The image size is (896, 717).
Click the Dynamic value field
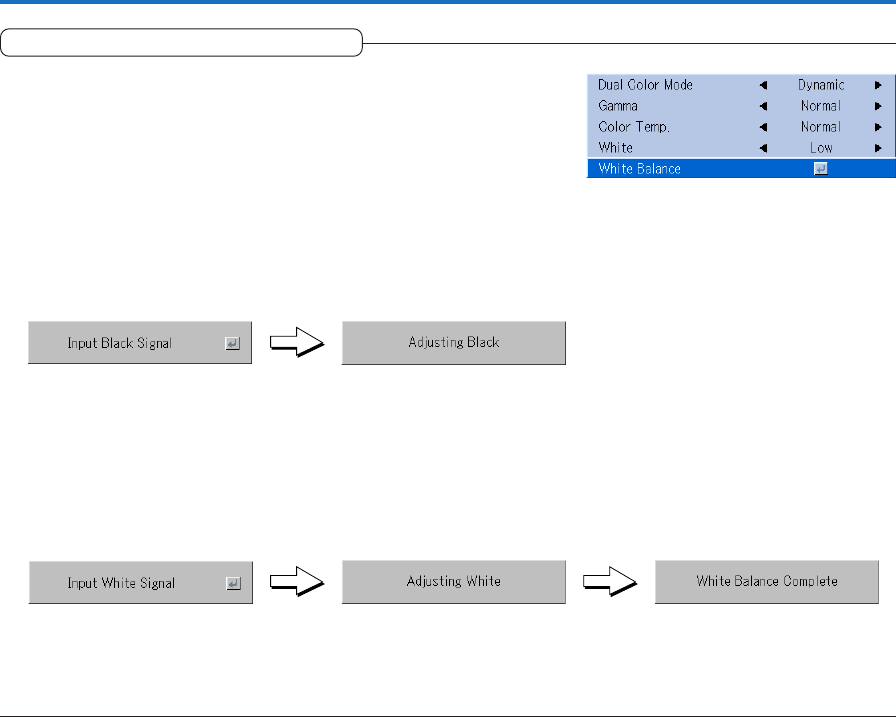[821, 85]
